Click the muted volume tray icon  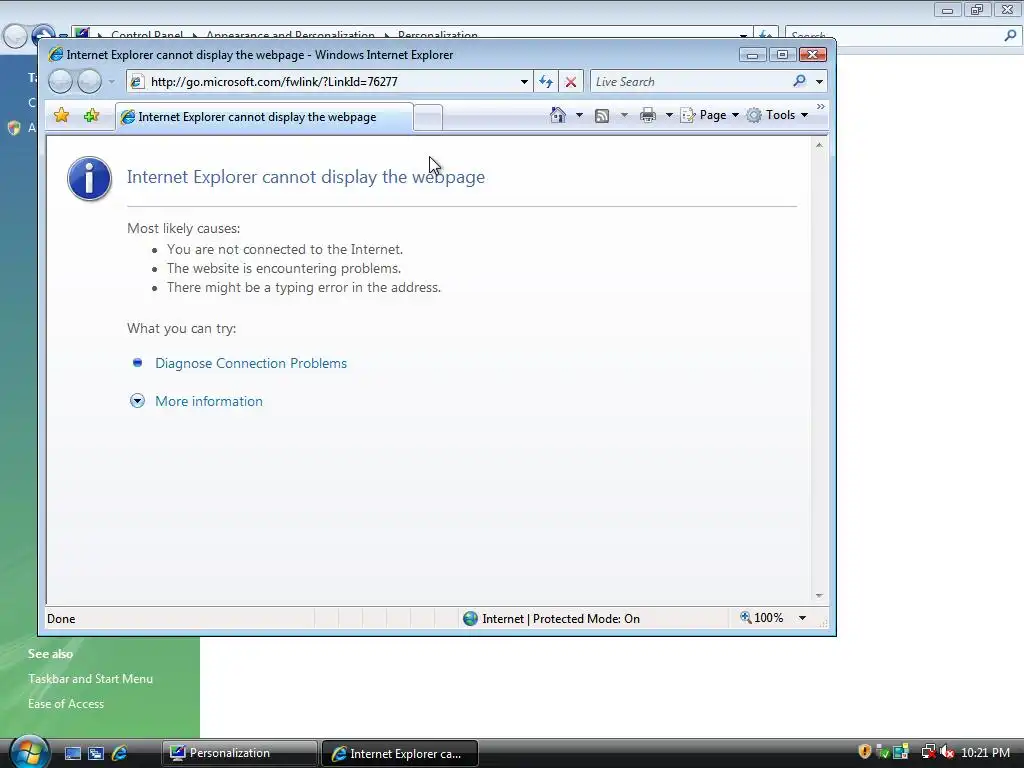point(947,752)
